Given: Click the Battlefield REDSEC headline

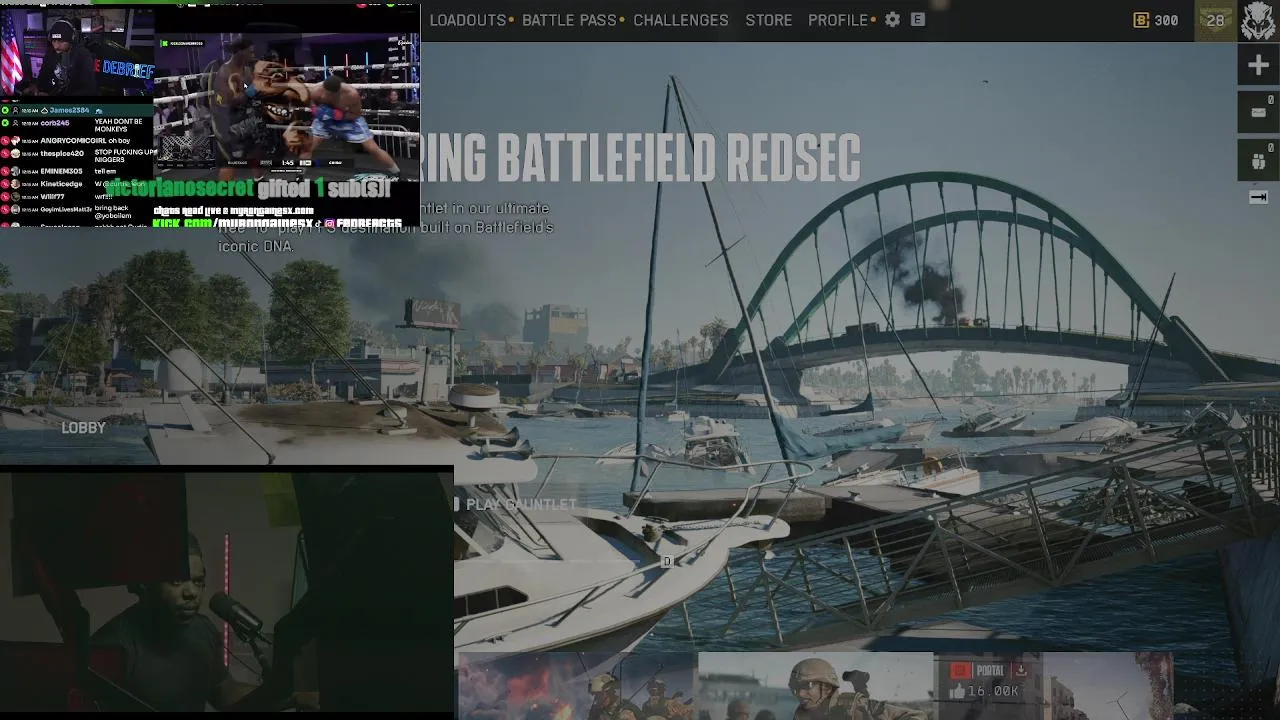Looking at the screenshot, I should (640, 157).
